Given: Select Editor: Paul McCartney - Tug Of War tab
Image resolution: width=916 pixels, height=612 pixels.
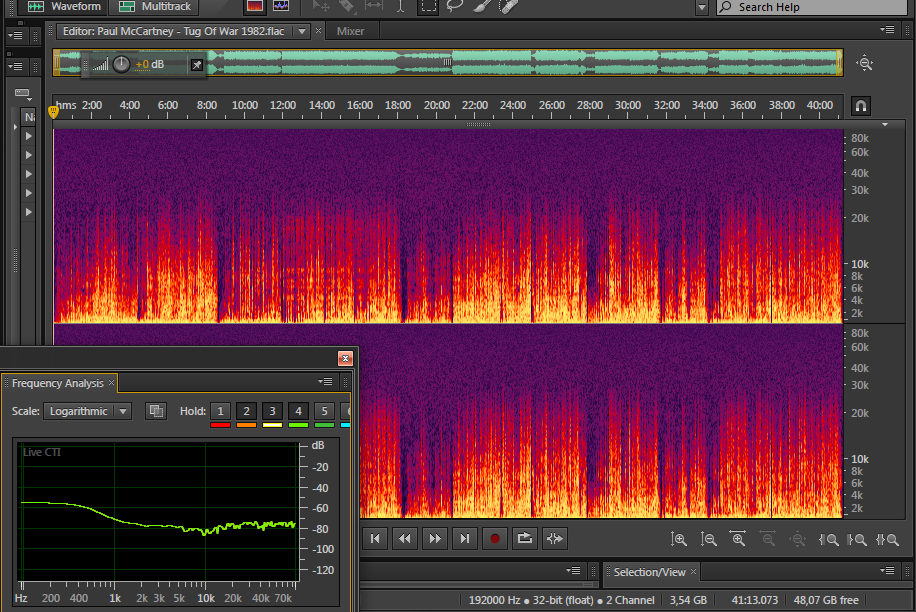Looking at the screenshot, I should [x=174, y=31].
